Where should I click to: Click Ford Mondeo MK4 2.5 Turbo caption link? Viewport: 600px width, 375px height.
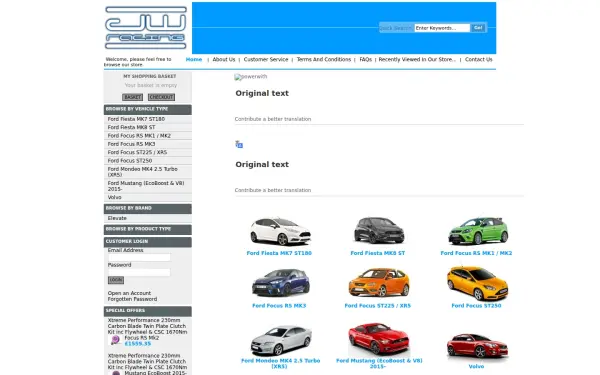280,364
